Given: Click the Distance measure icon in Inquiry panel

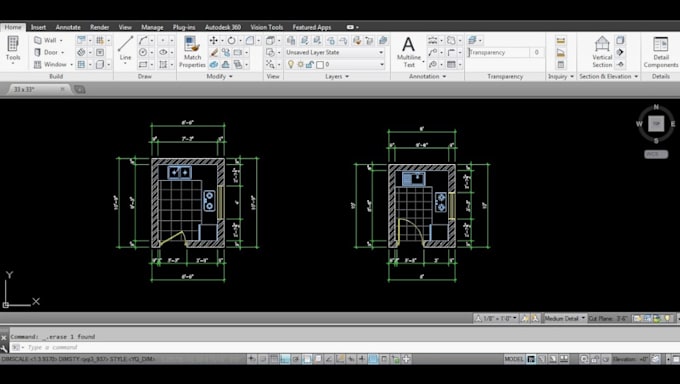Looking at the screenshot, I should point(561,40).
